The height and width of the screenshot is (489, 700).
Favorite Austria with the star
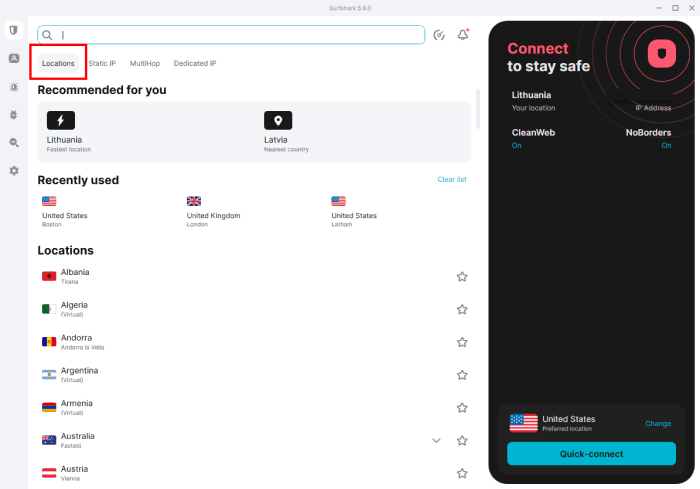(462, 473)
